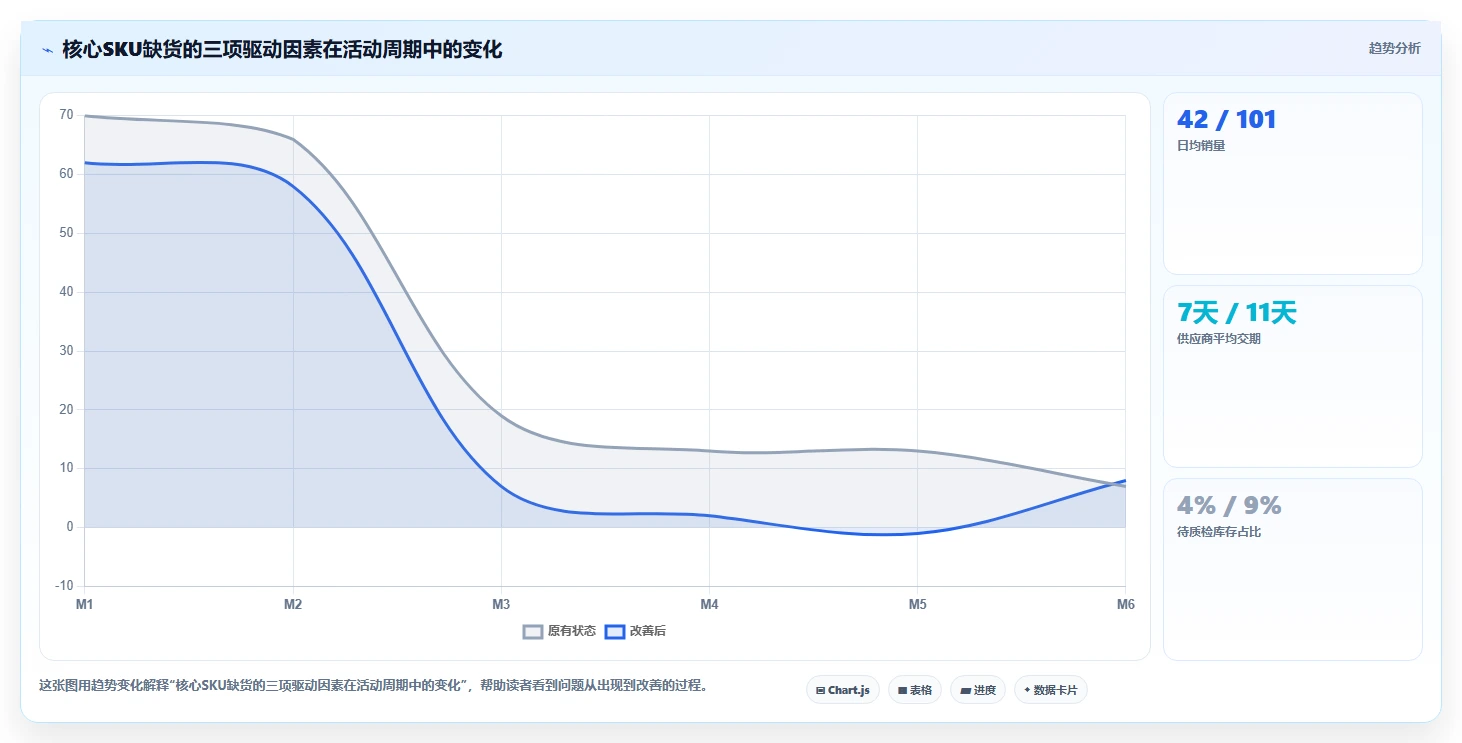
Task: Toggle the 原有状态 legend item
Action: (560, 631)
